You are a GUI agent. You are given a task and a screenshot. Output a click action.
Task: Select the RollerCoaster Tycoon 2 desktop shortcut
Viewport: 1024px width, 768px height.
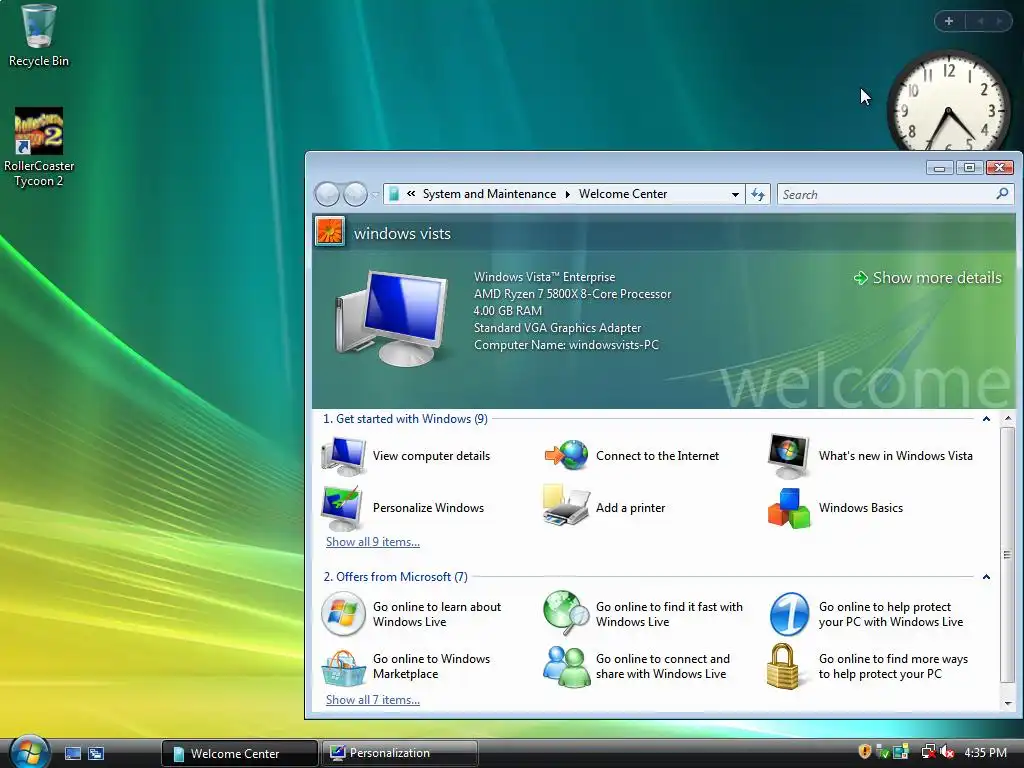(x=39, y=148)
